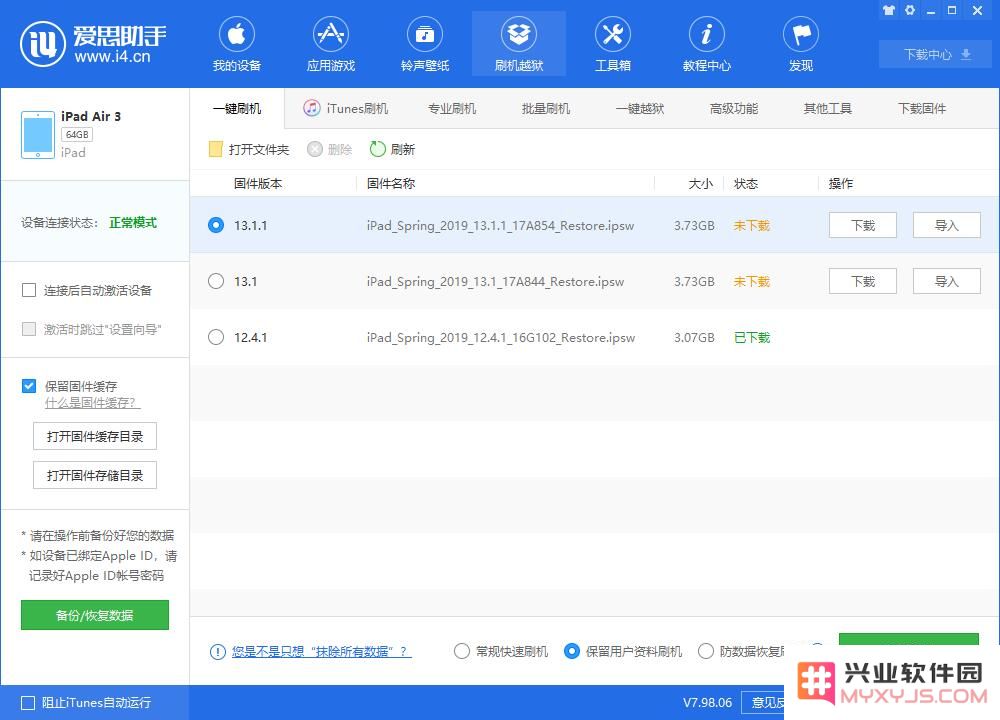The image size is (1000, 720).
Task: Click the info icon beside 抹除所有数据 link
Action: [x=217, y=652]
